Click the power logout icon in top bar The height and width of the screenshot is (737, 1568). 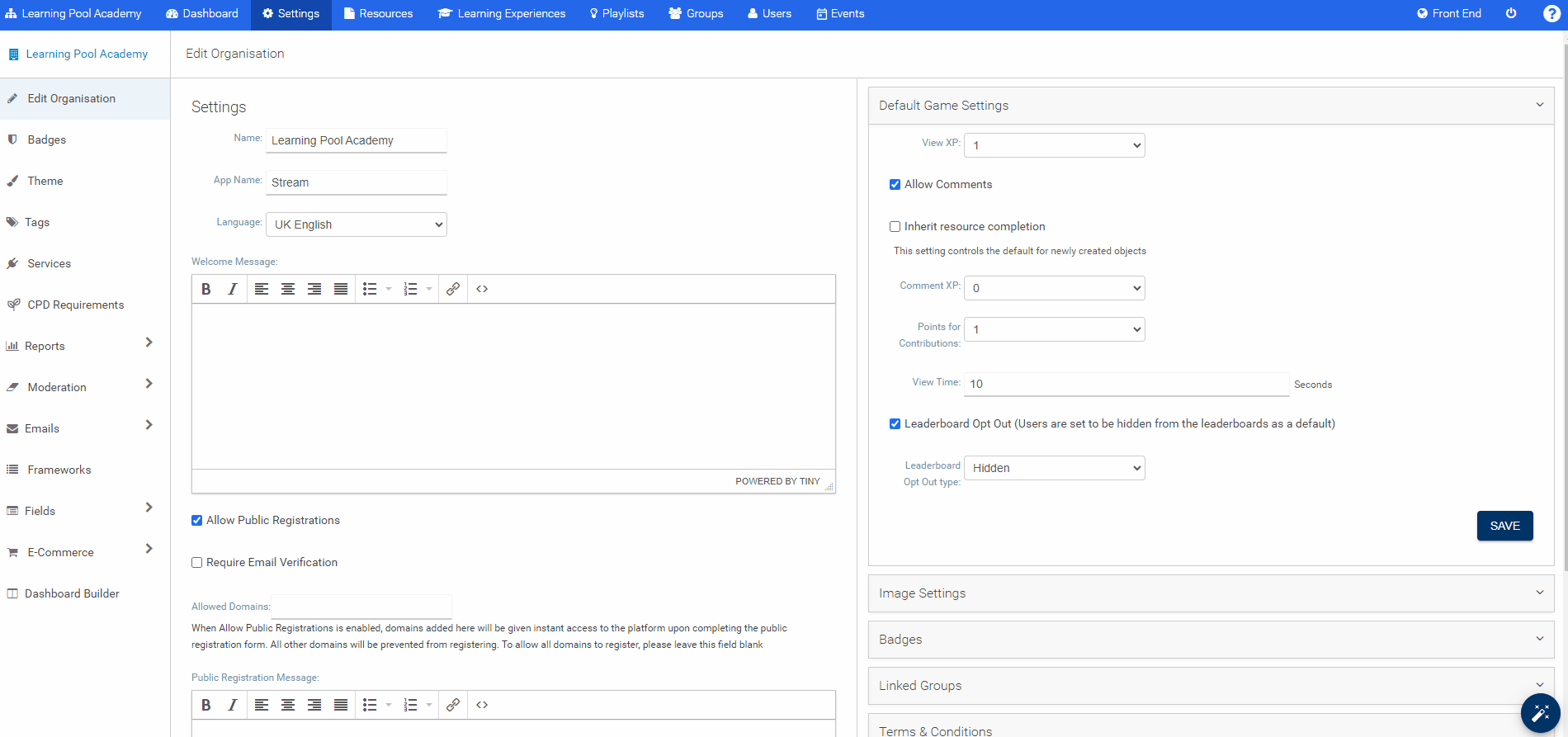1511,14
